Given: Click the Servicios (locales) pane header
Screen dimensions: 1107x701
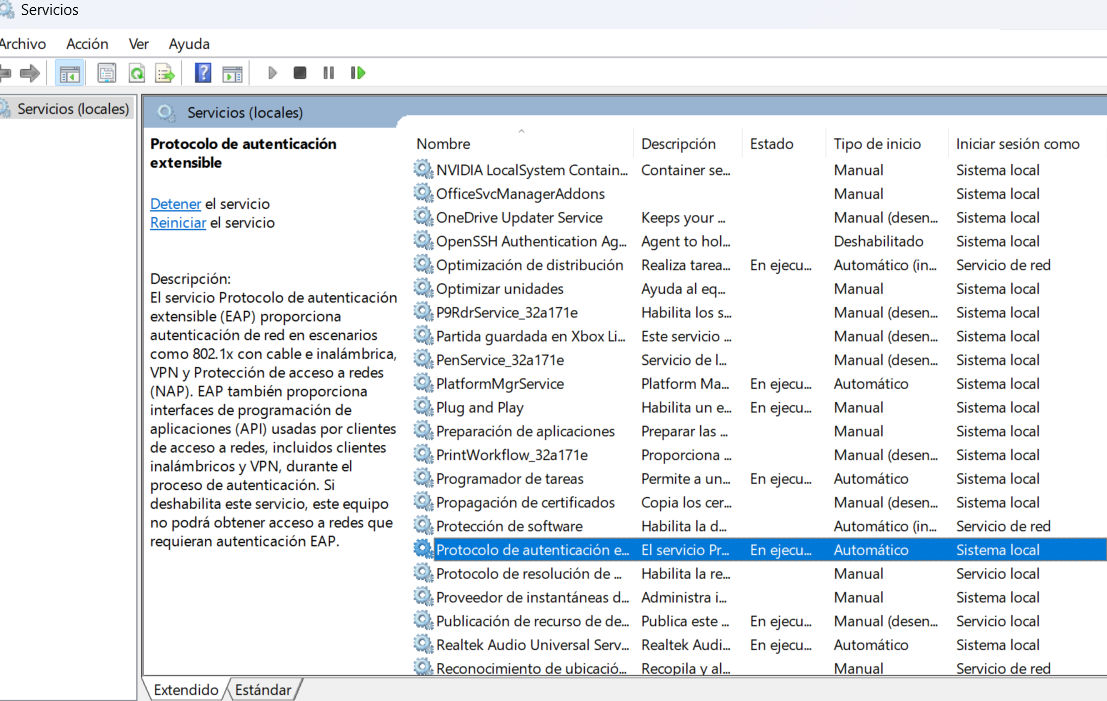Looking at the screenshot, I should pos(244,112).
